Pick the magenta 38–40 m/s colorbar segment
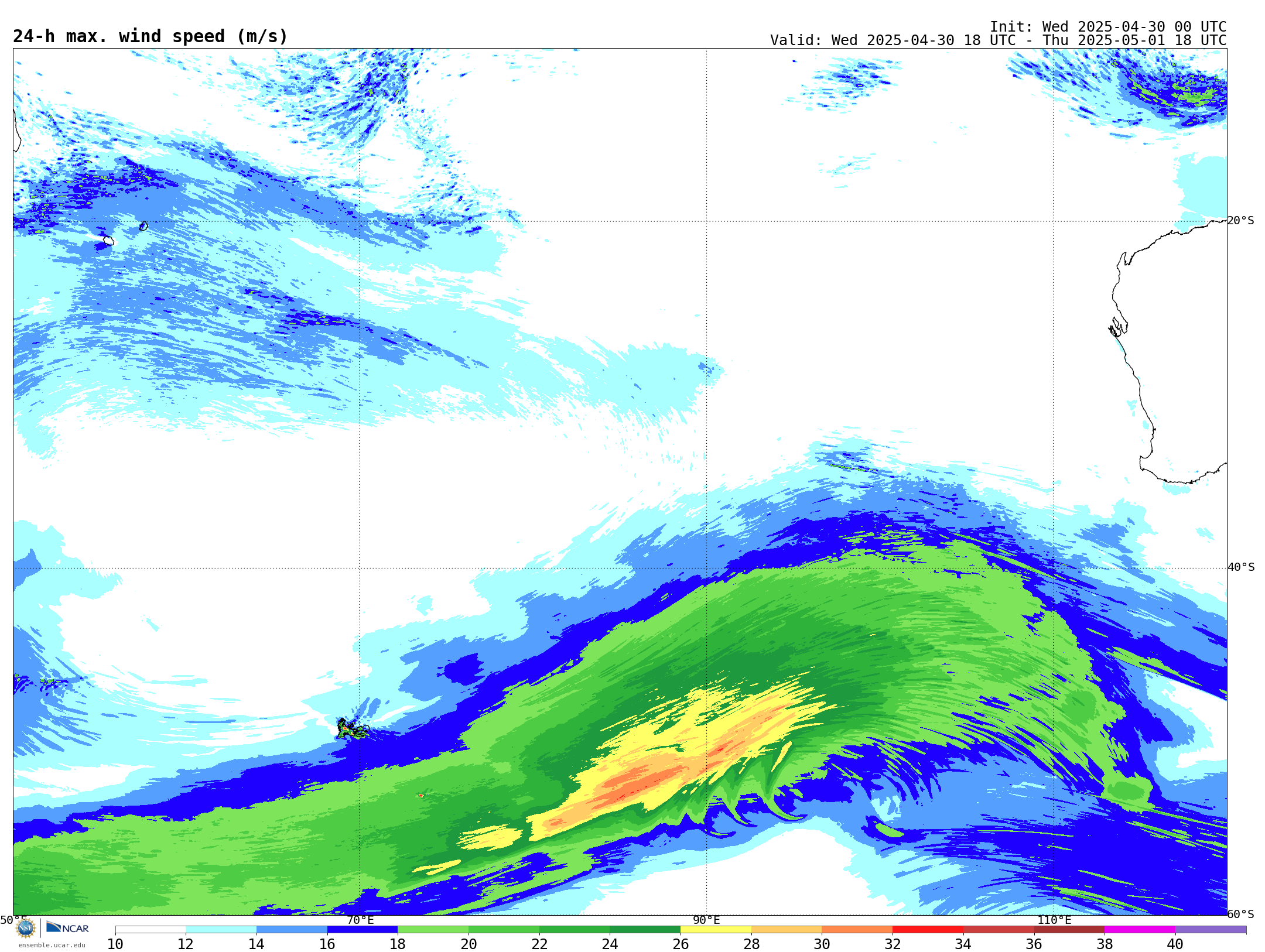 click(x=1140, y=930)
